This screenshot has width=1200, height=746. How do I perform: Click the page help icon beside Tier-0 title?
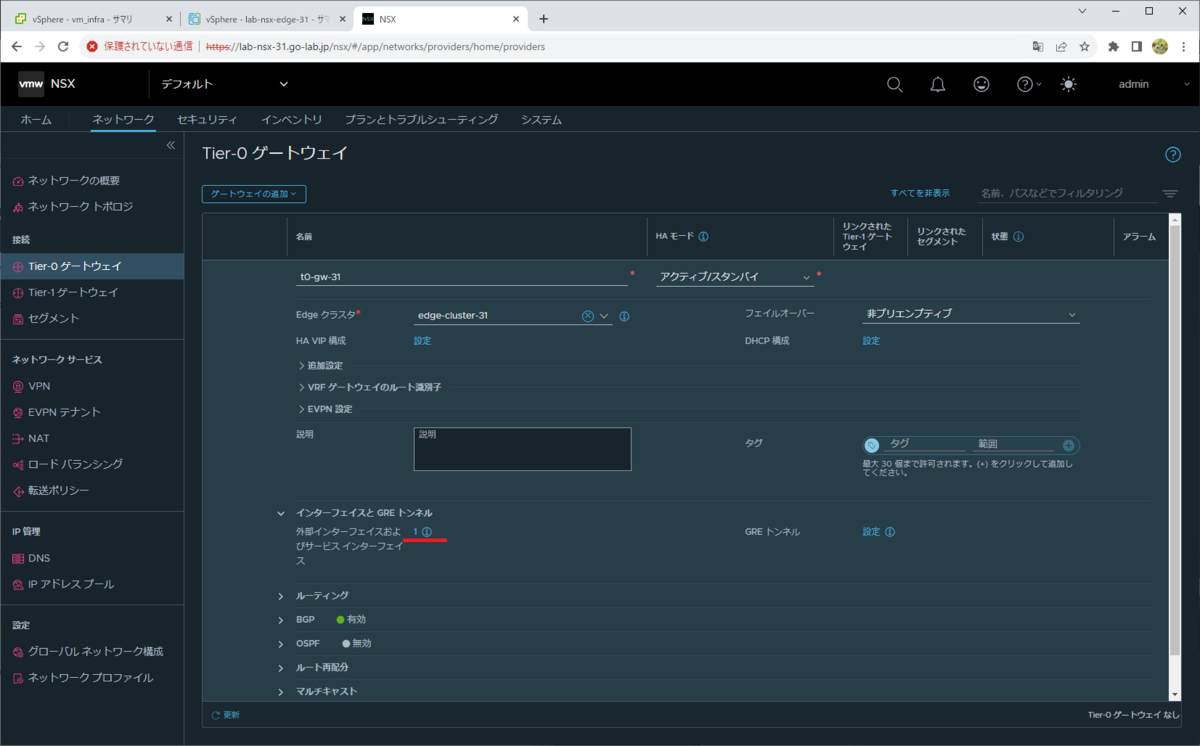point(1173,154)
